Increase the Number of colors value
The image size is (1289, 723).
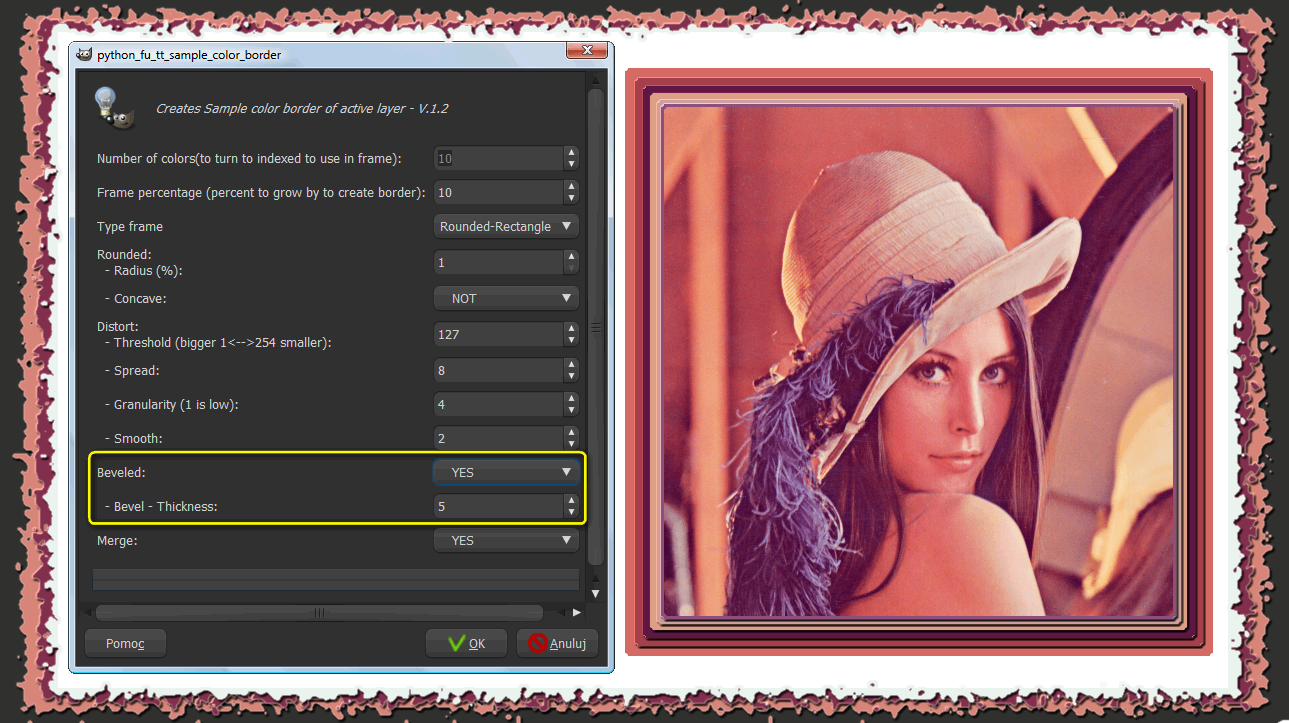(571, 153)
